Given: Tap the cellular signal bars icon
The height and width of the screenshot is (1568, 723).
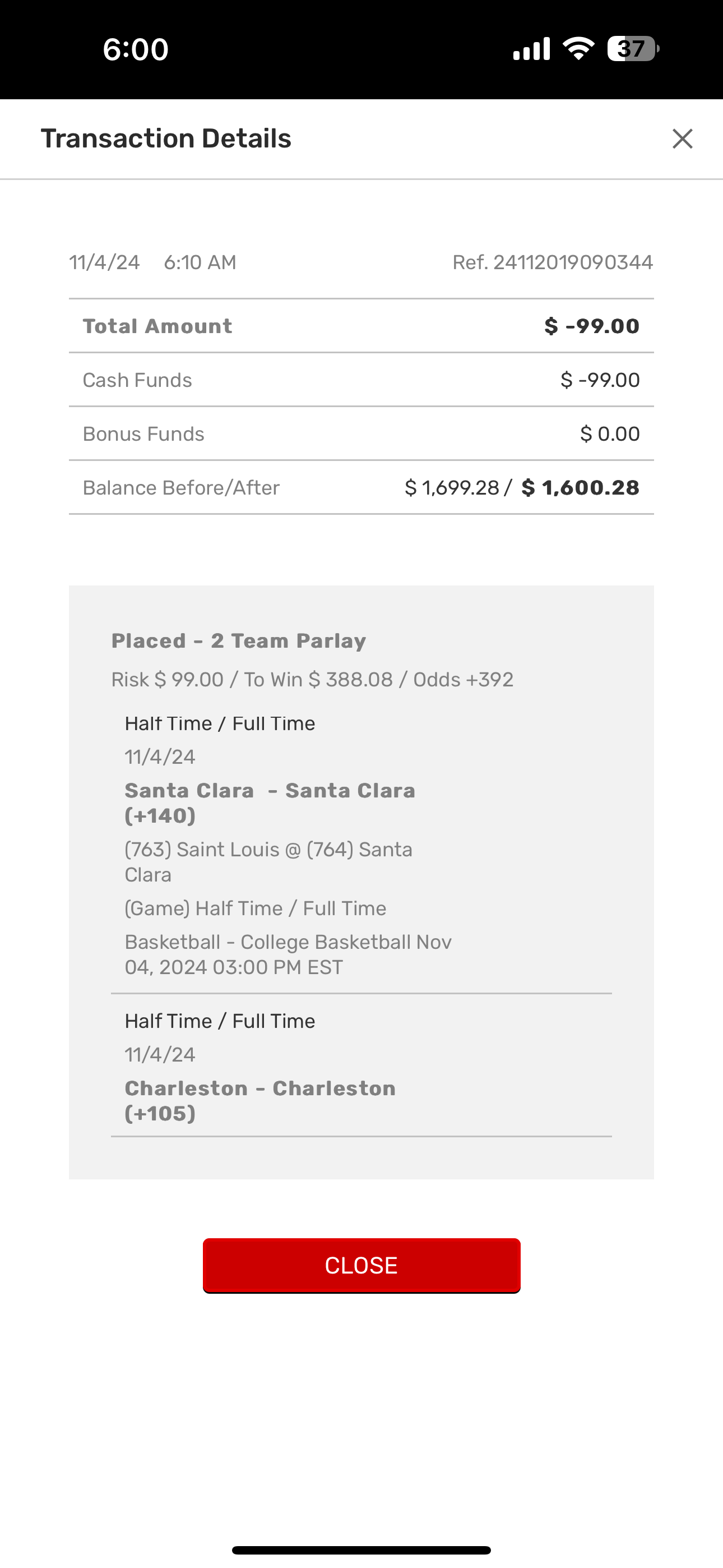Looking at the screenshot, I should pos(531,49).
